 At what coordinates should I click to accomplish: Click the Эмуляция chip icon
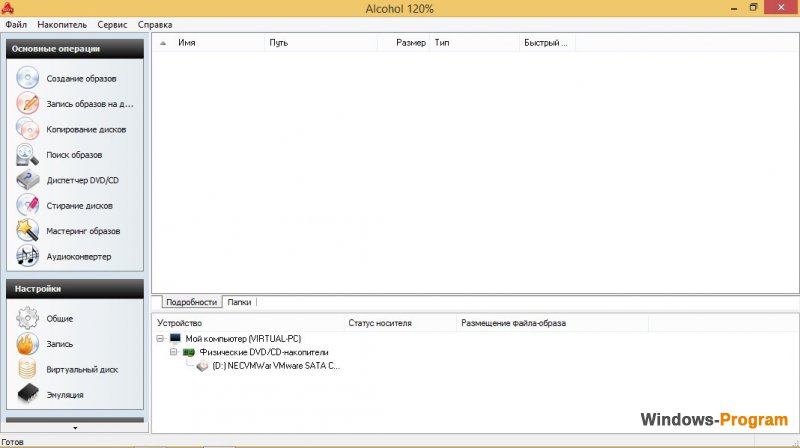click(x=28, y=394)
